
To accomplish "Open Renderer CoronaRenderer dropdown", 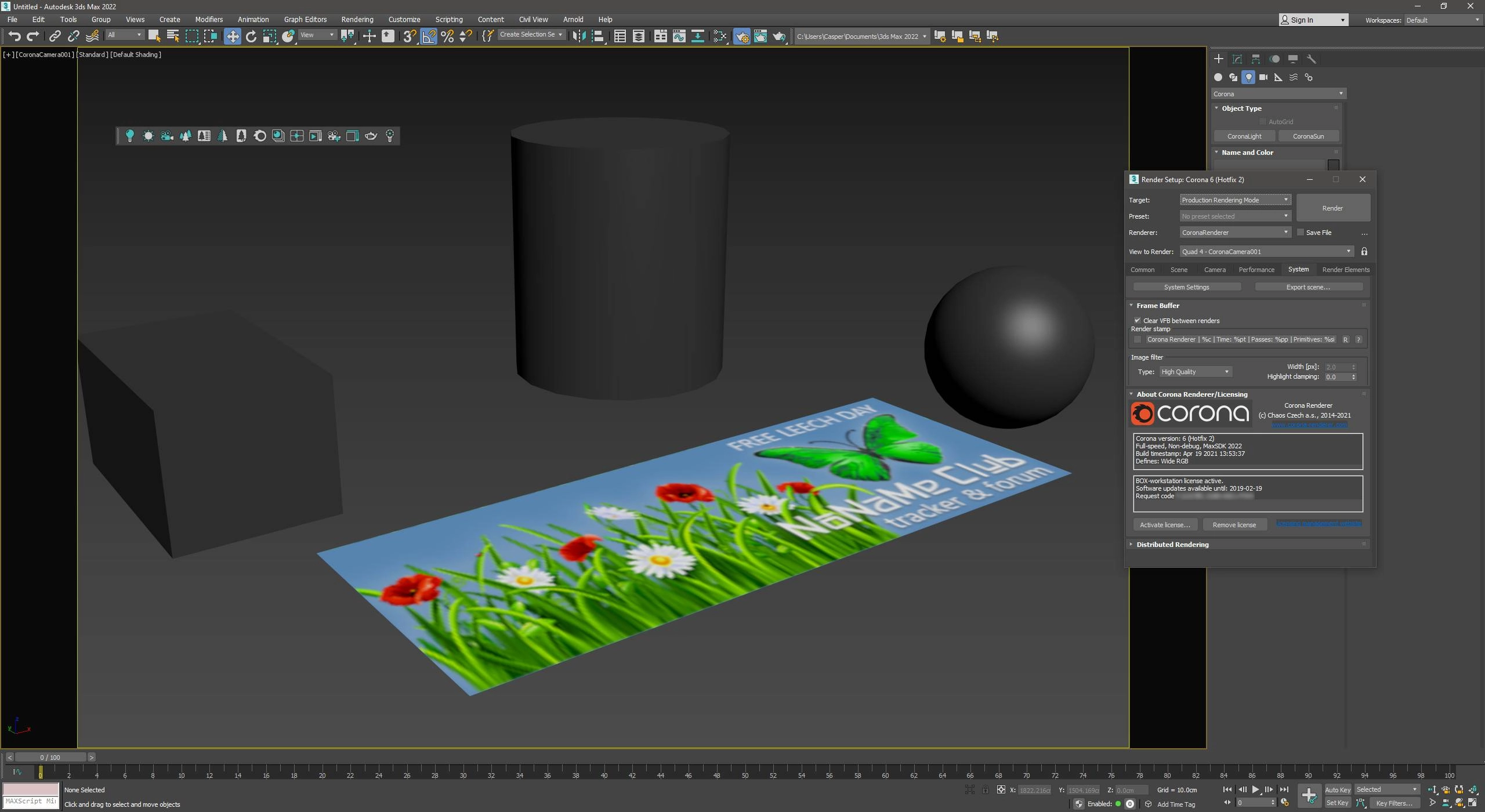I will coord(1235,233).
